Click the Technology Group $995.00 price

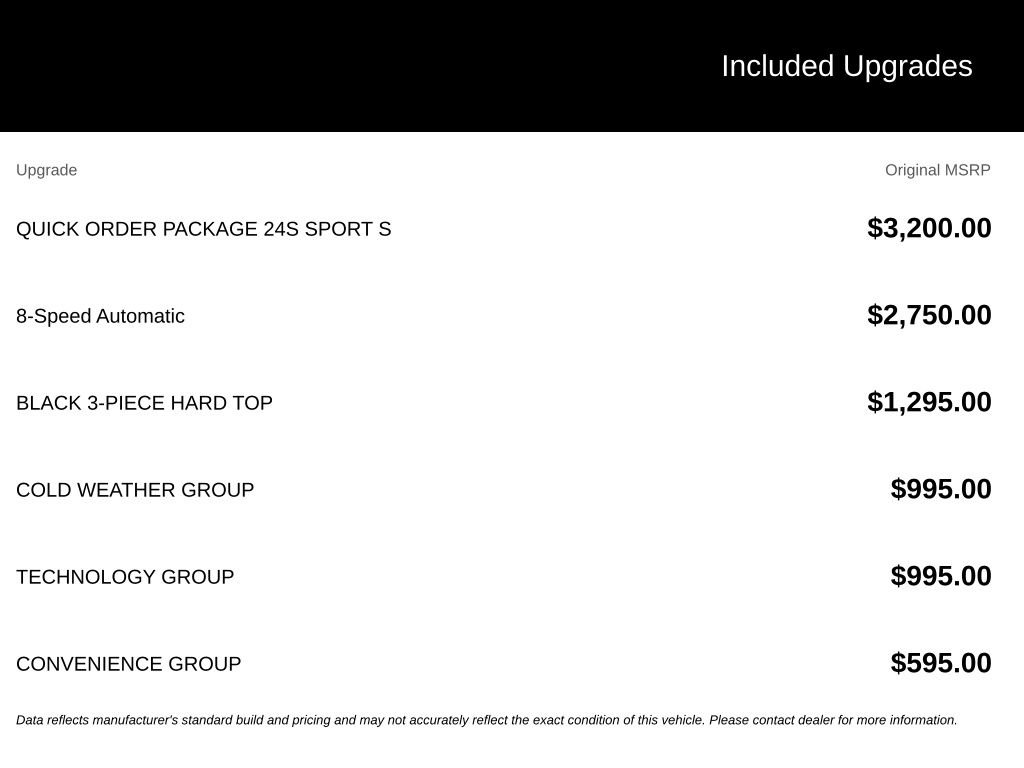point(940,575)
